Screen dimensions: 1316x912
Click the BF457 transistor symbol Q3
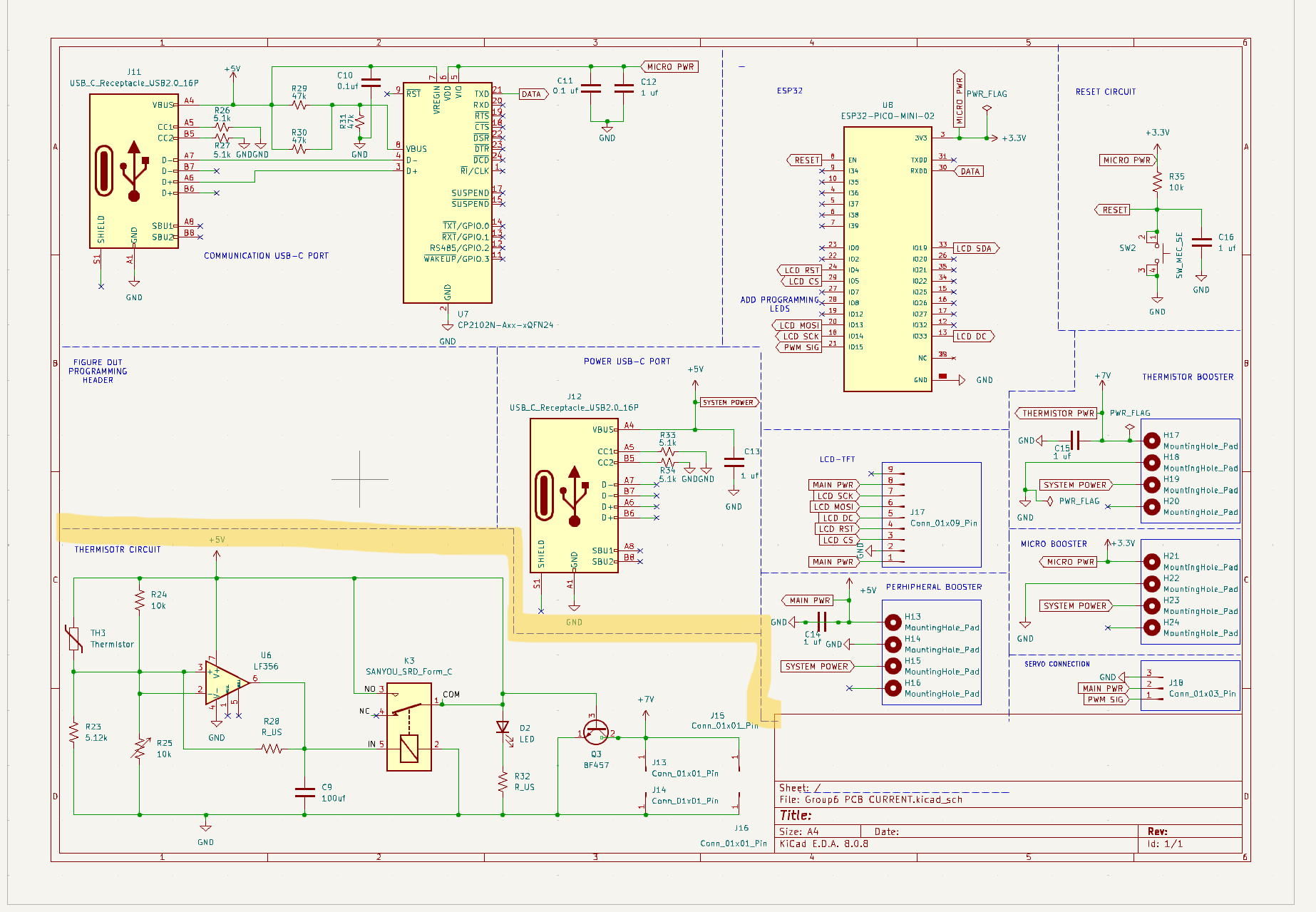[x=596, y=731]
